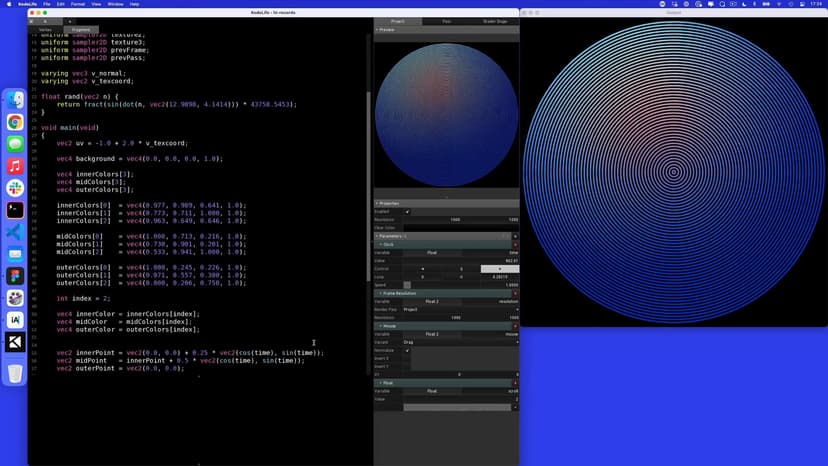
Task: Open the Mouse Variant dropdown showing Drag
Action: pos(460,342)
